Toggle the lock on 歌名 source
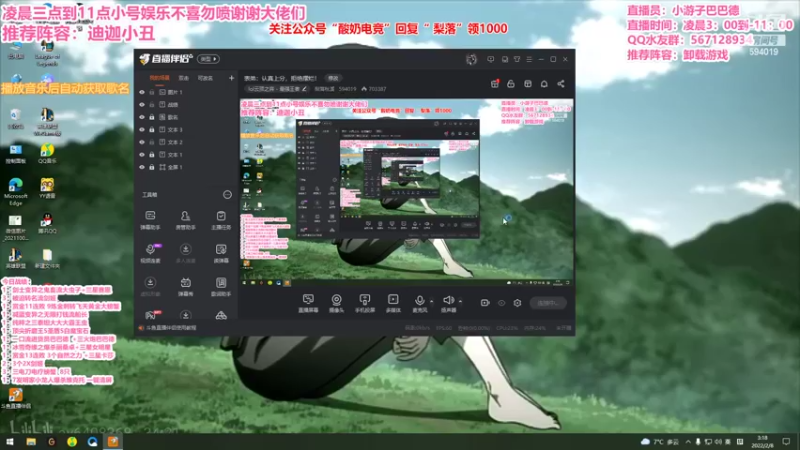The height and width of the screenshot is (450, 800). coord(152,117)
